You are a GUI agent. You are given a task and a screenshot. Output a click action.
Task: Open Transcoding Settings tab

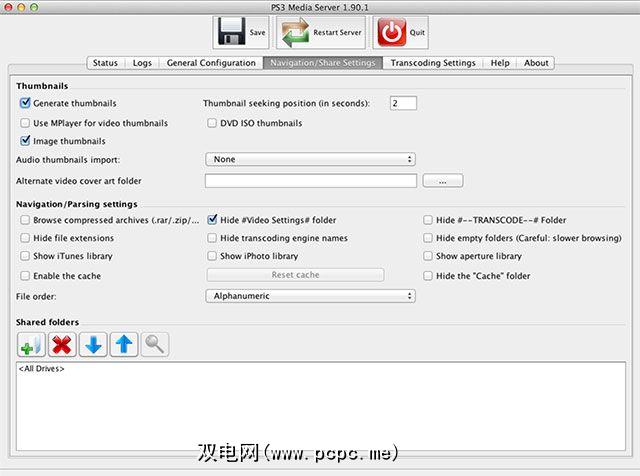click(x=433, y=63)
